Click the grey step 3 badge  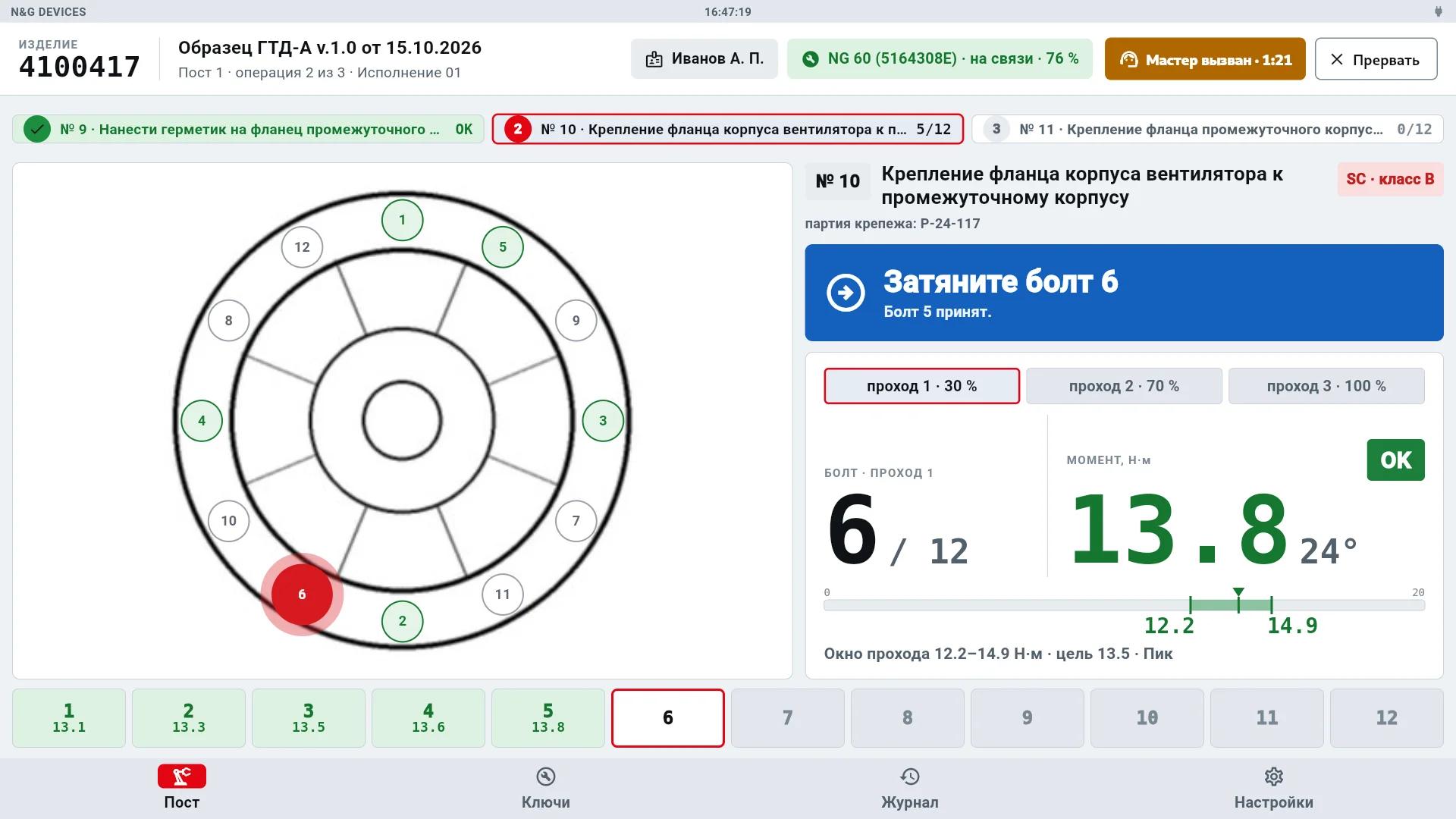coord(996,129)
